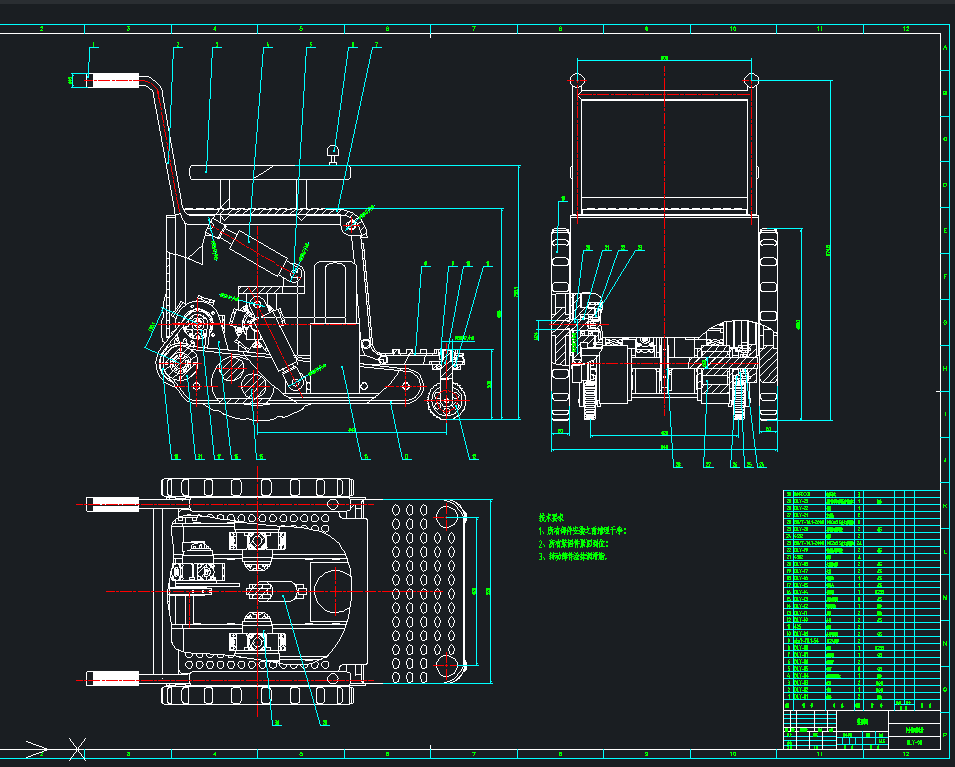Click the 技术要求 heading text
The image size is (955, 767).
551,517
